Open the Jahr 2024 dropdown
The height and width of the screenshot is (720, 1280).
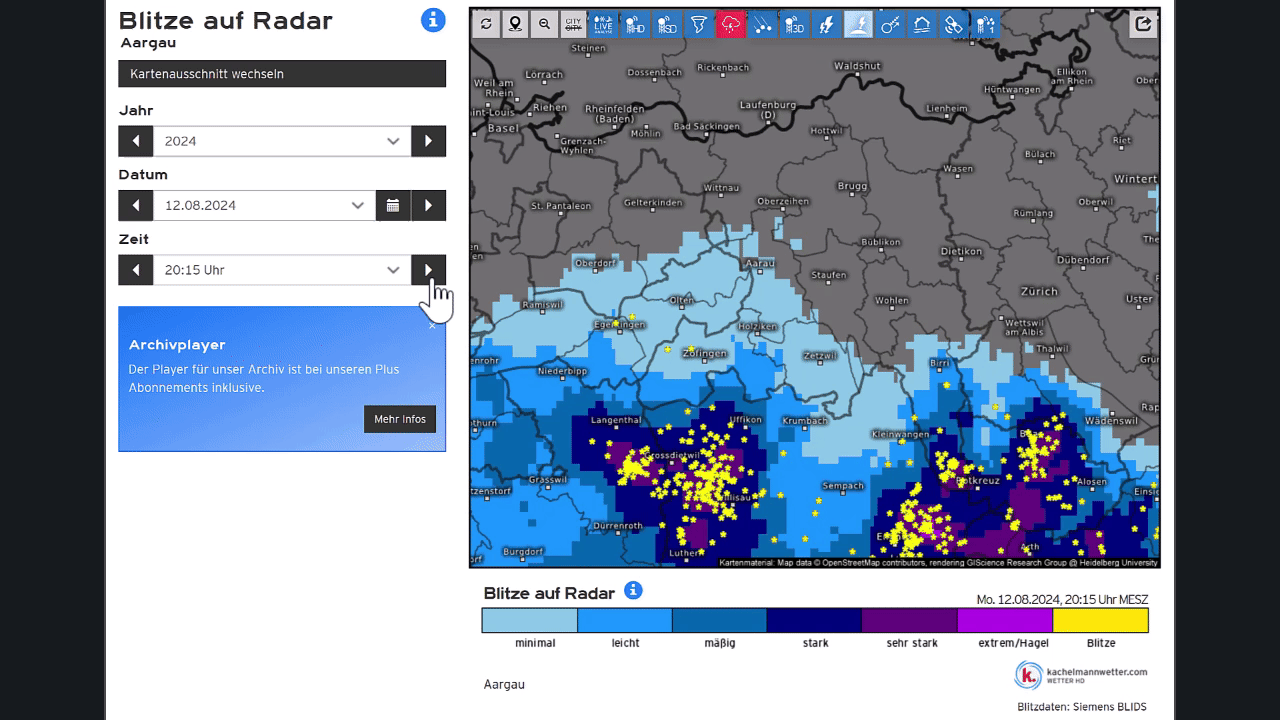click(x=282, y=141)
